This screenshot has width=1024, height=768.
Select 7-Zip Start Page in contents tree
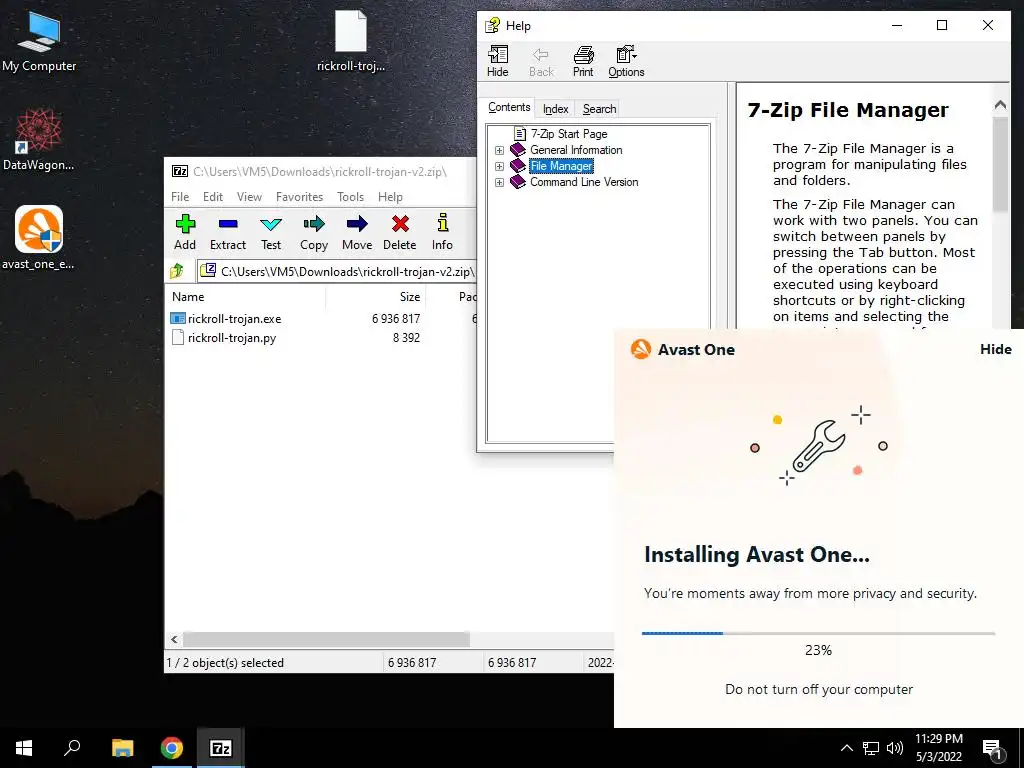point(568,134)
